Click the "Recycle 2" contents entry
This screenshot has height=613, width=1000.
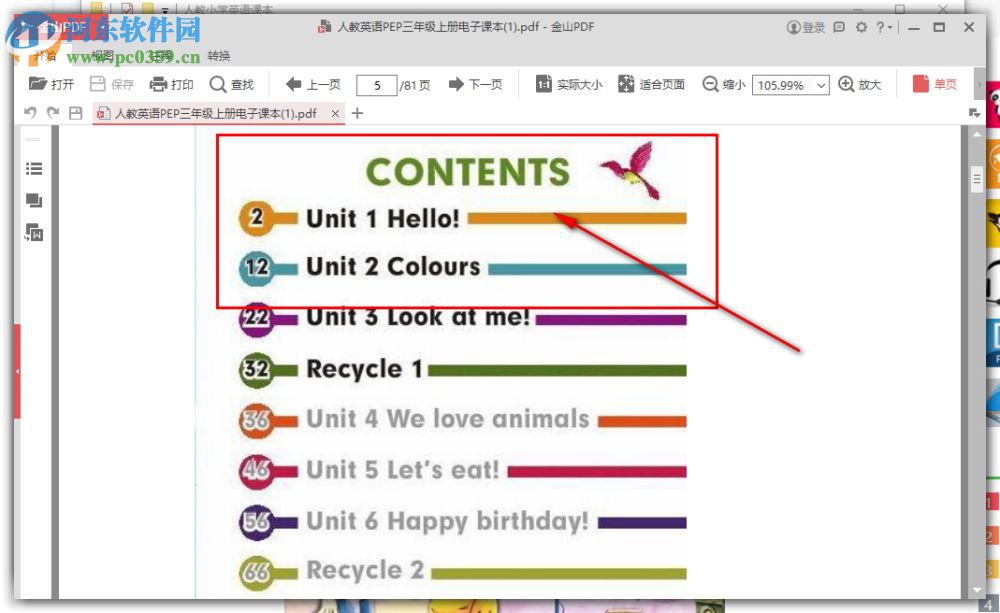click(365, 570)
